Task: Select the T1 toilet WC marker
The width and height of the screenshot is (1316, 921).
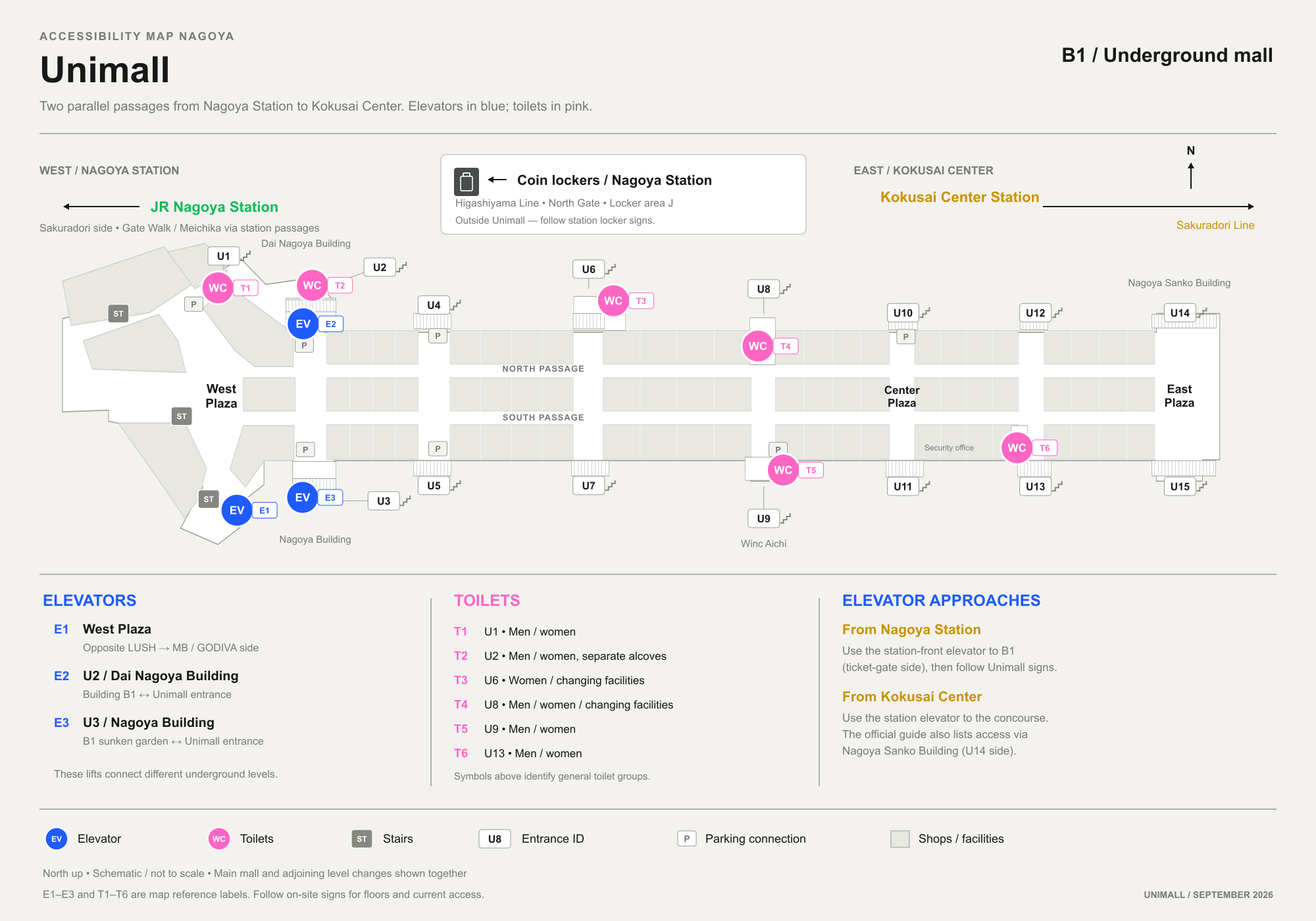Action: point(218,288)
